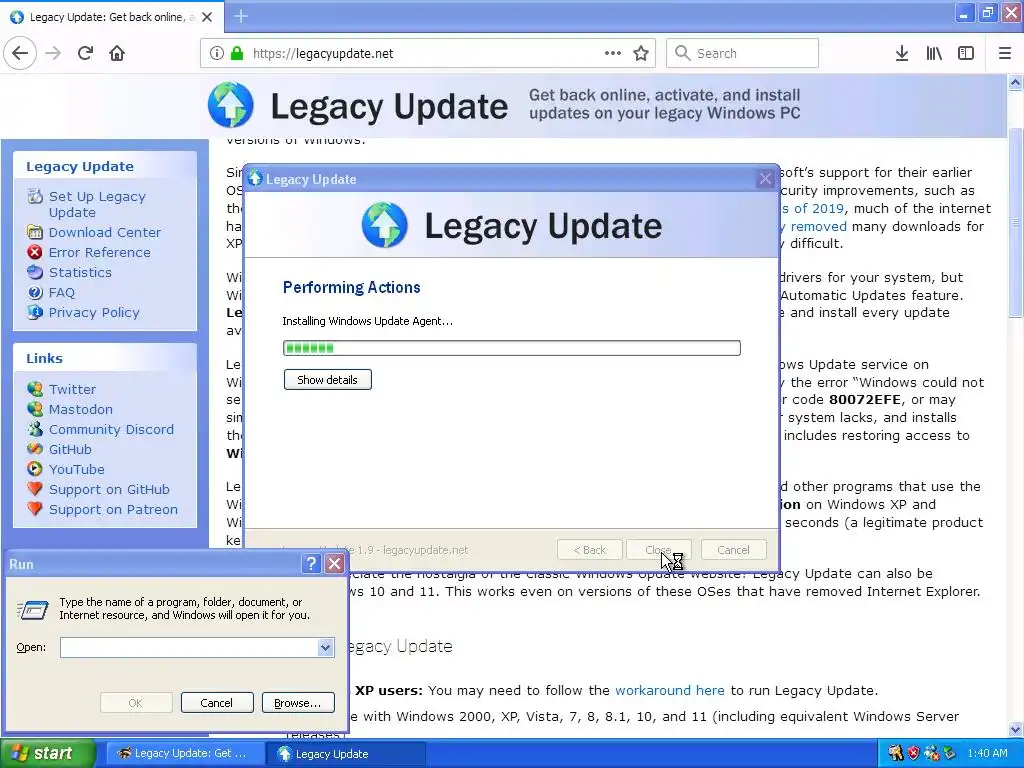
Task: Go back with the browser back arrow
Action: point(20,53)
